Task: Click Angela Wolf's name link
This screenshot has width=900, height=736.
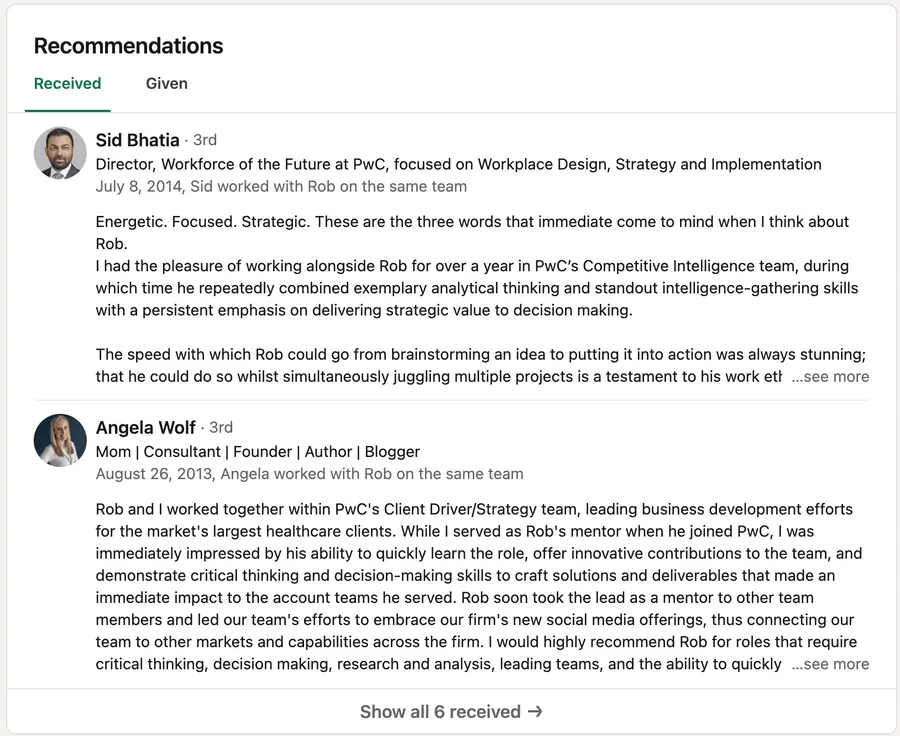Action: tap(146, 427)
